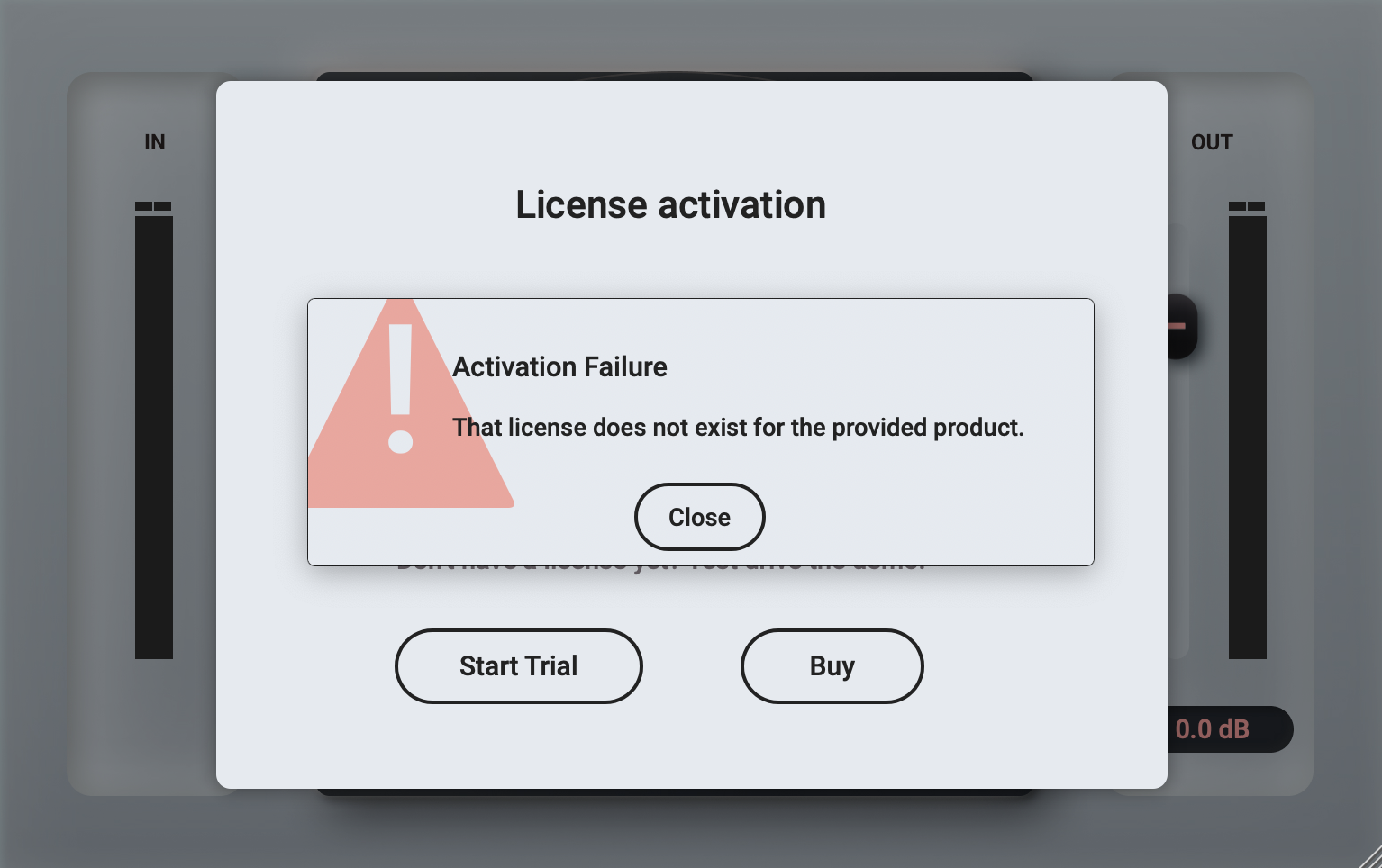Click the Activation Failure heading text
Image resolution: width=1382 pixels, height=868 pixels.
tap(559, 367)
